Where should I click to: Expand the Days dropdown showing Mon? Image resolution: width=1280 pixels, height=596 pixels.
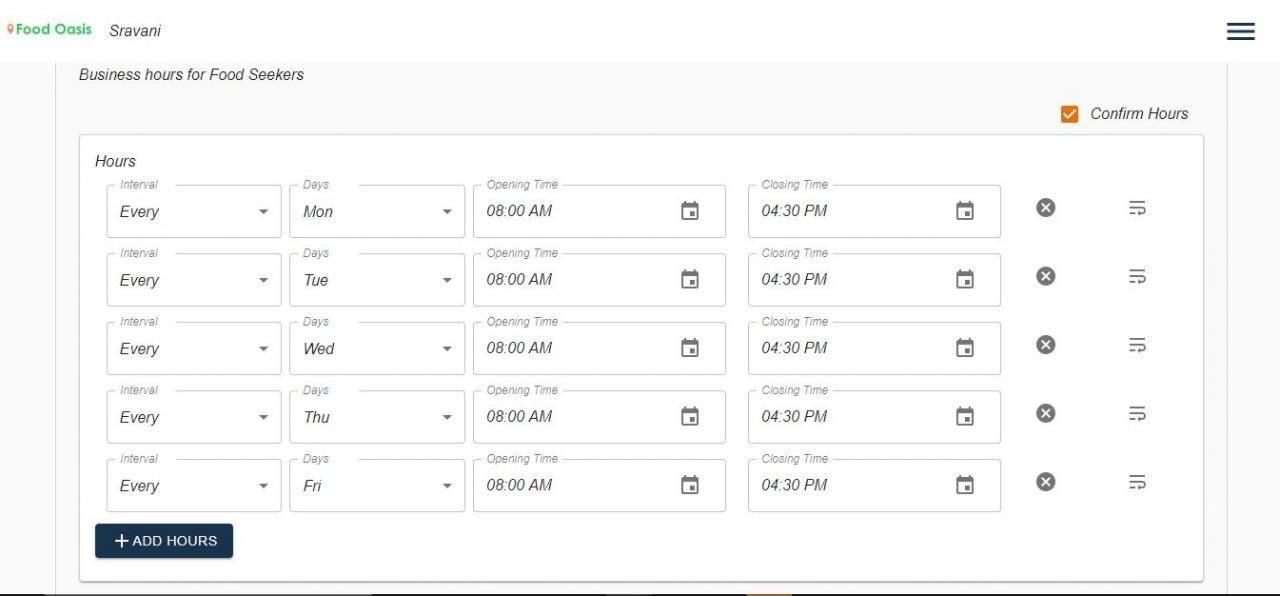(377, 211)
